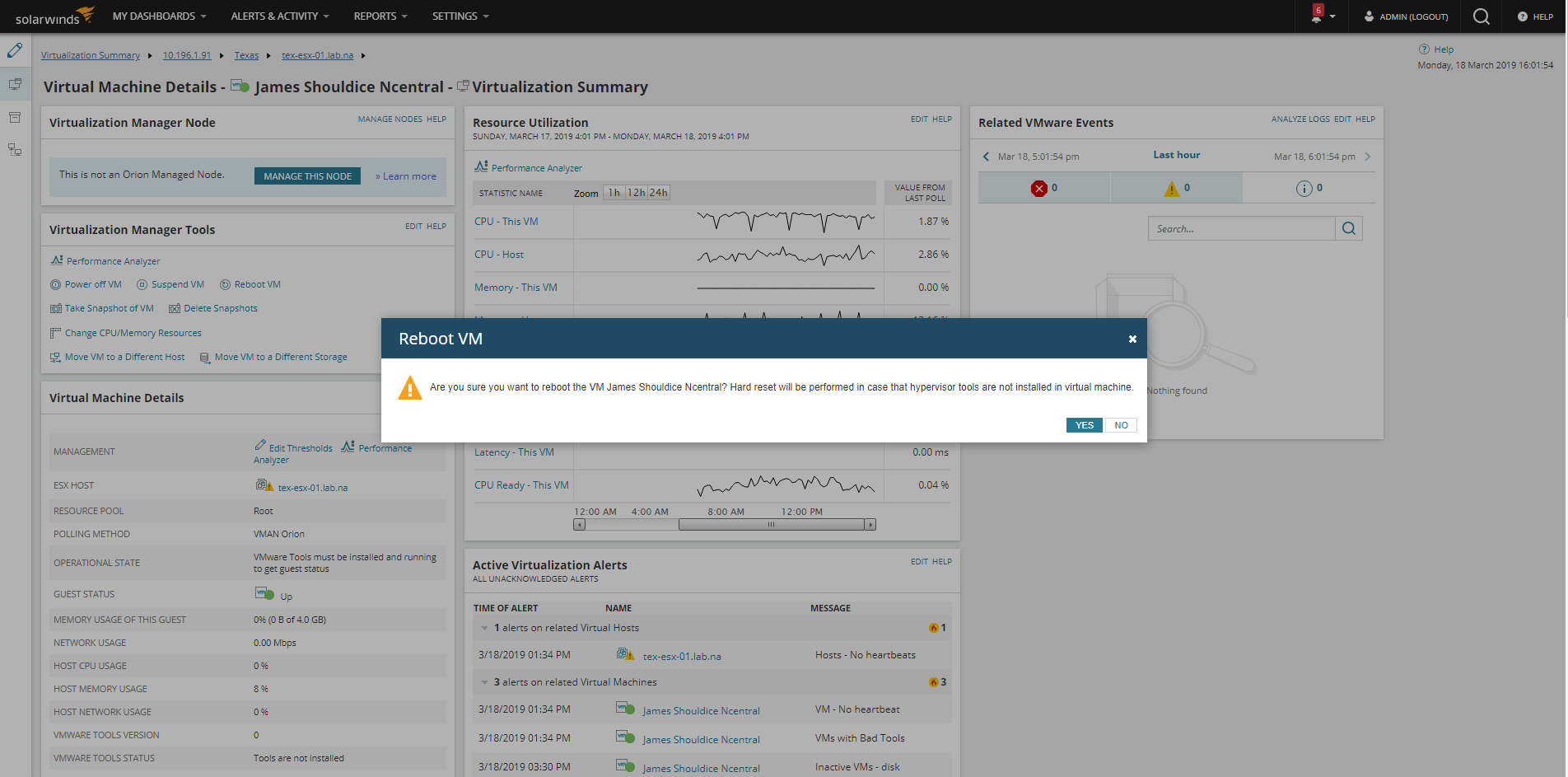
Task: Confirm reboot with the YES button
Action: click(1085, 425)
